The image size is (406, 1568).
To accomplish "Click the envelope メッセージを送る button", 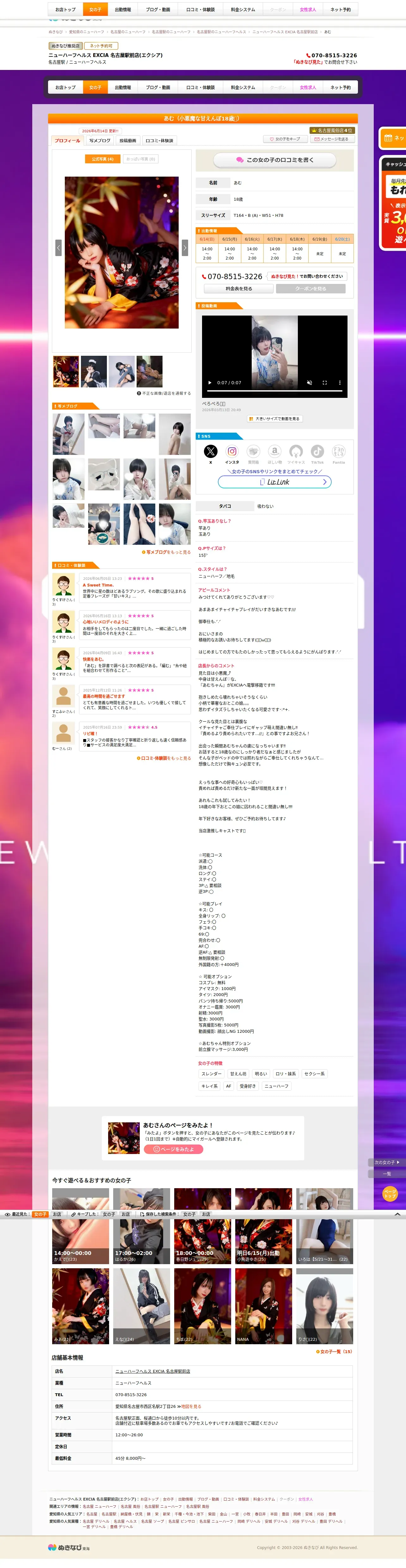I will pos(332,139).
